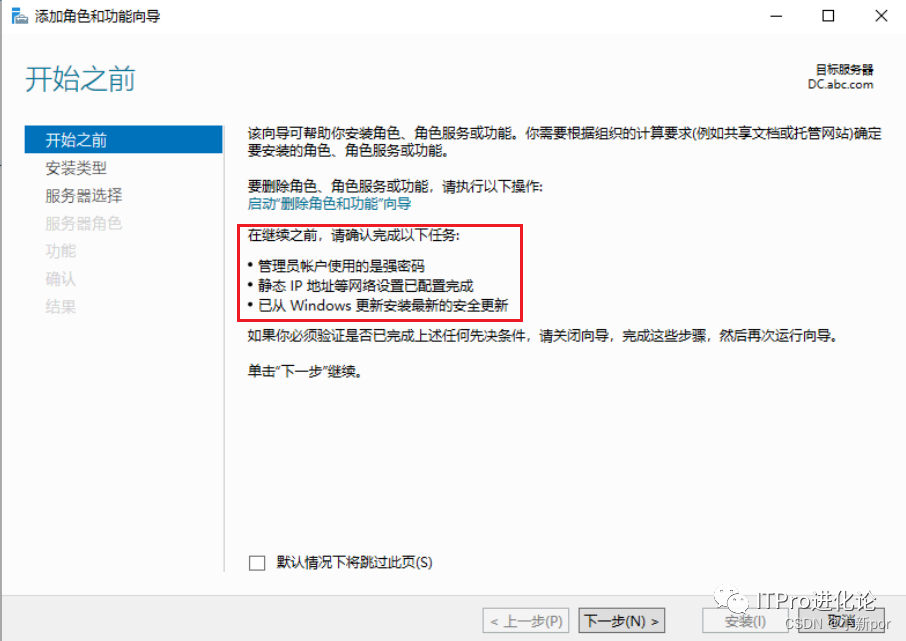
Task: Select the 结果 step
Action: click(x=61, y=306)
